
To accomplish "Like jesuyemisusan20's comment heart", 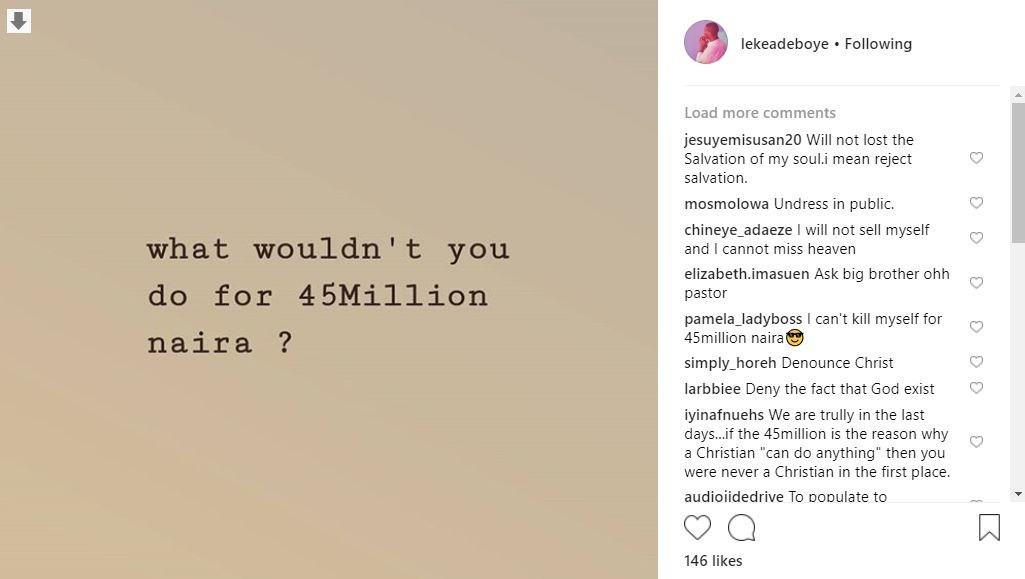I will pyautogui.click(x=976, y=158).
